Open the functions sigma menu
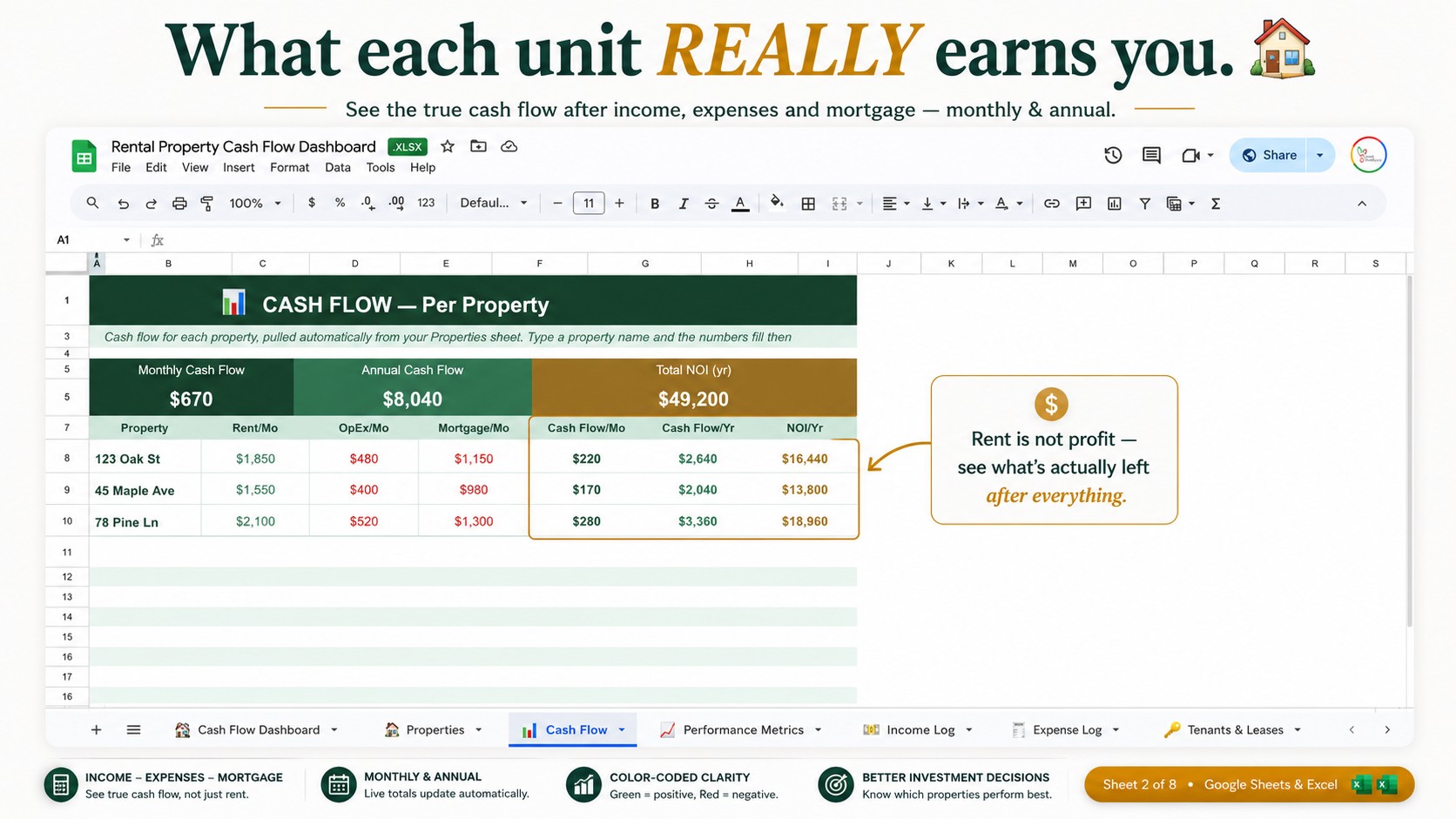 [x=1216, y=203]
